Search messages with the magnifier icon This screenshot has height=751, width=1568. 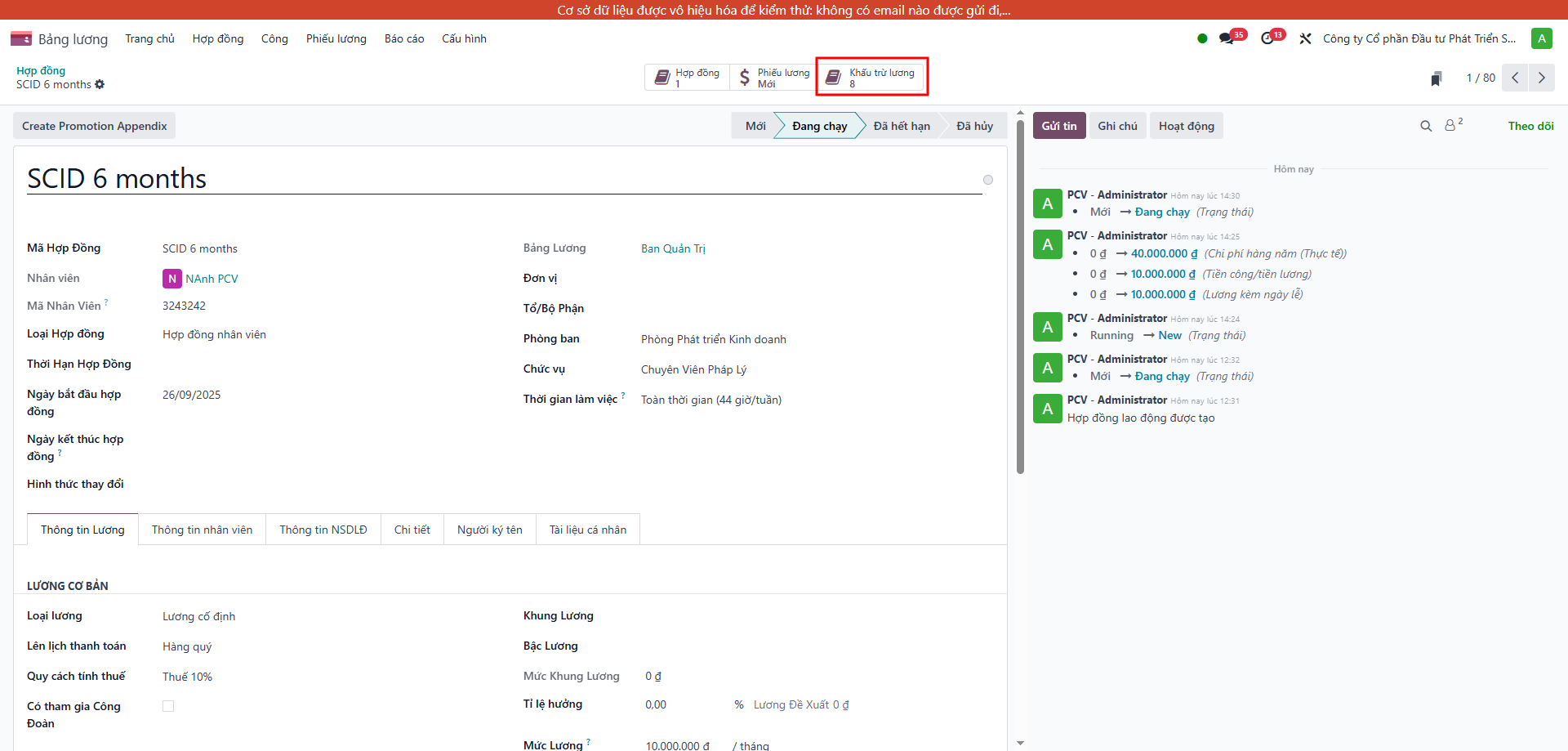pos(1426,126)
